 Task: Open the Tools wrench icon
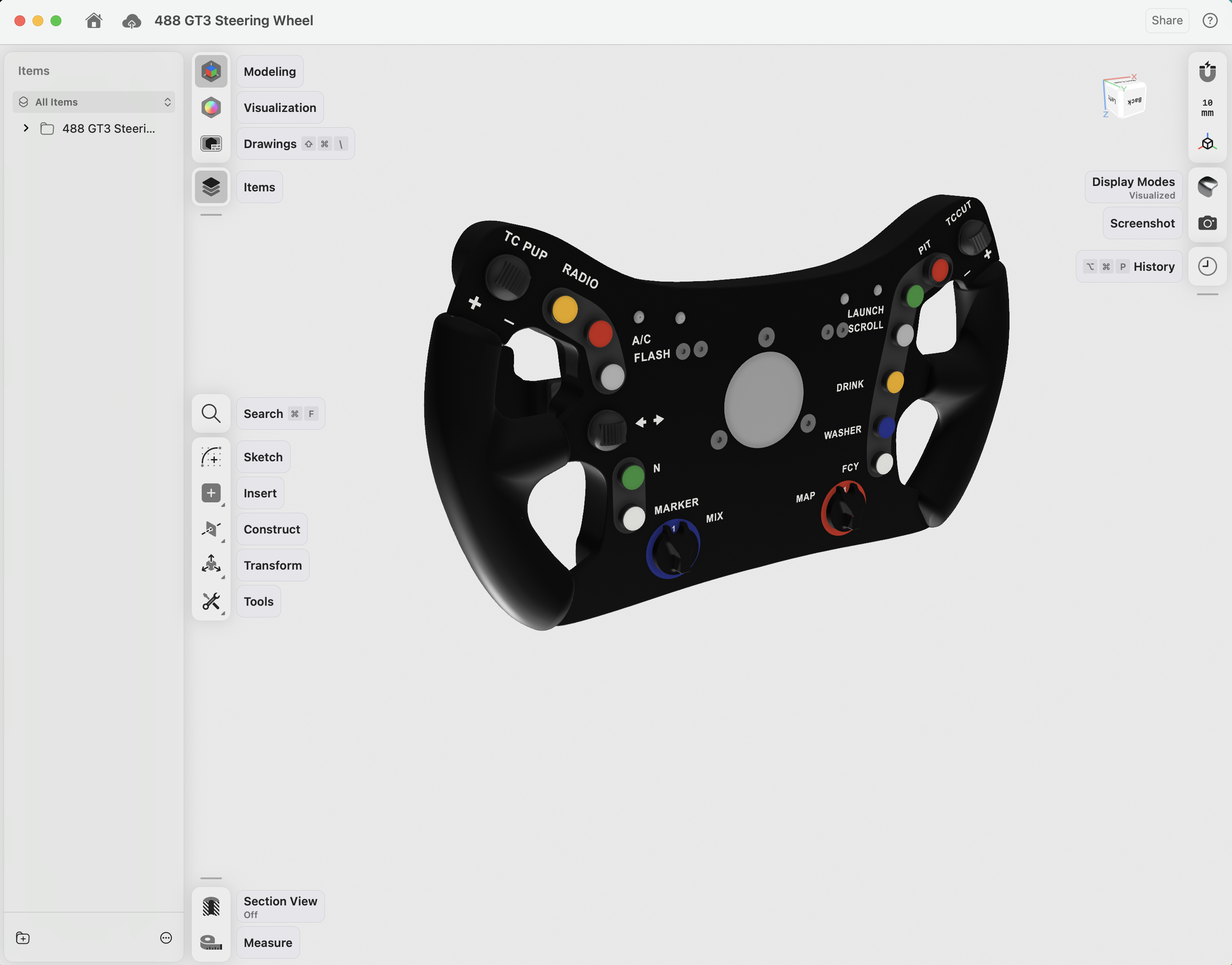[211, 602]
